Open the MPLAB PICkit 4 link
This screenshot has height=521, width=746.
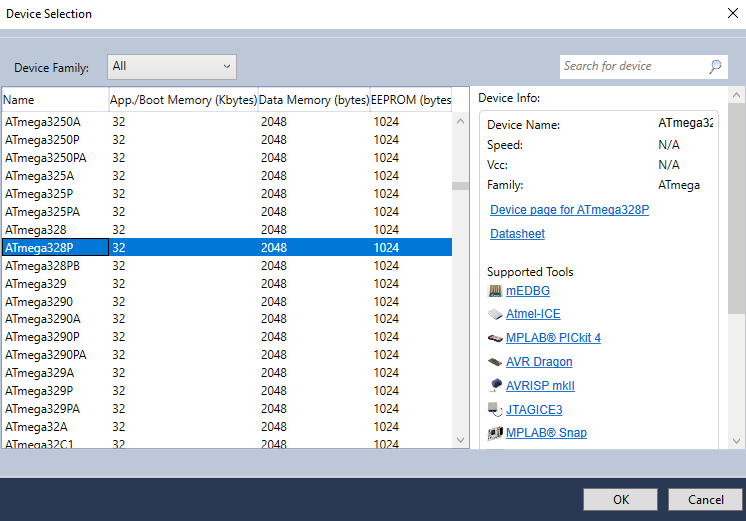(553, 338)
